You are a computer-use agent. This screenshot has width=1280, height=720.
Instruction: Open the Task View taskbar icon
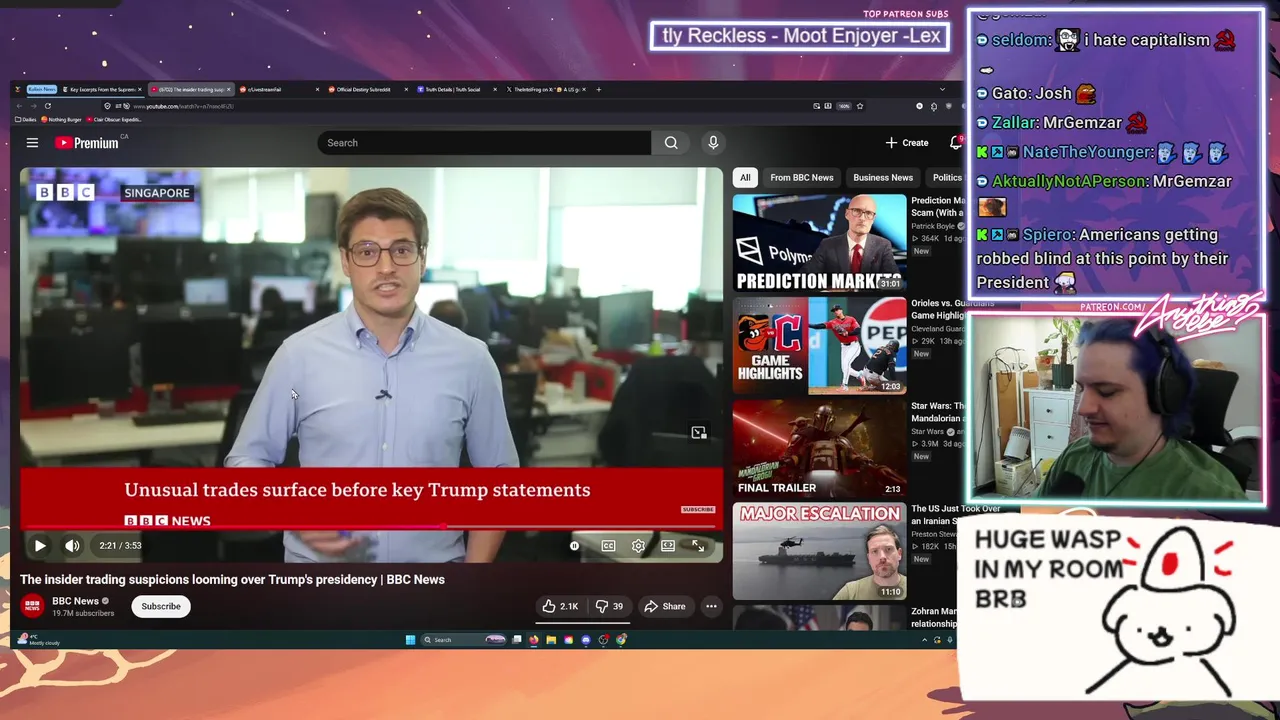click(517, 640)
